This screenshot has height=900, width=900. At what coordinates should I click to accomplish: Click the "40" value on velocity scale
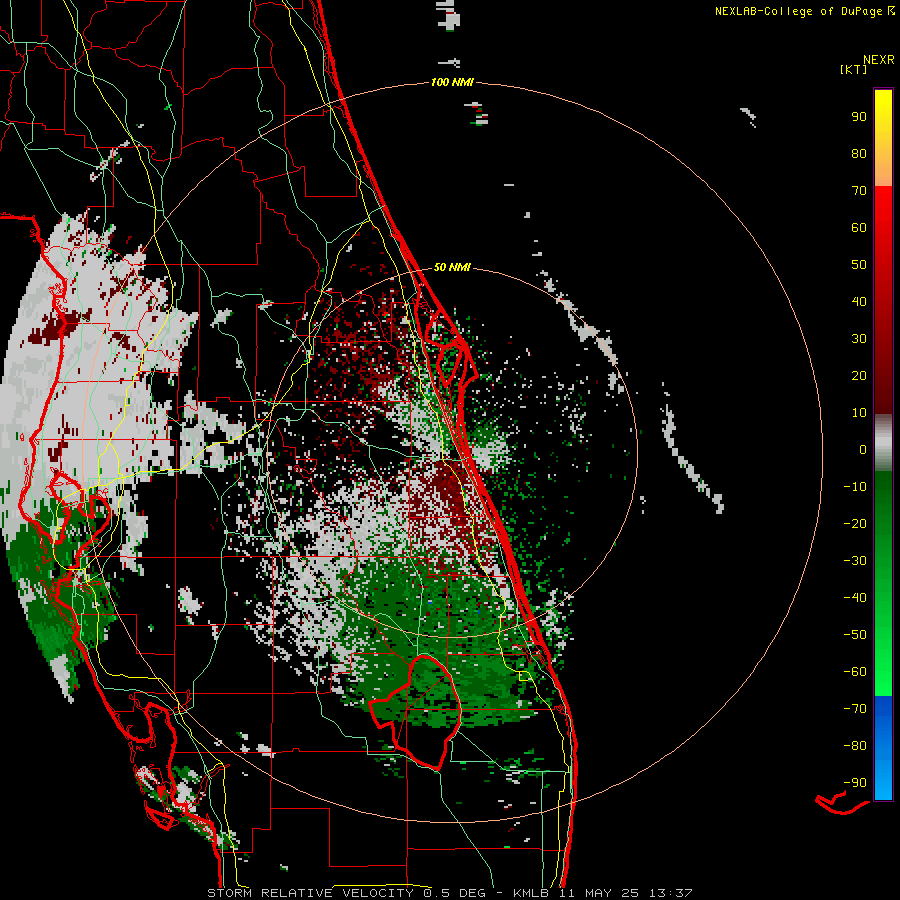(x=859, y=302)
